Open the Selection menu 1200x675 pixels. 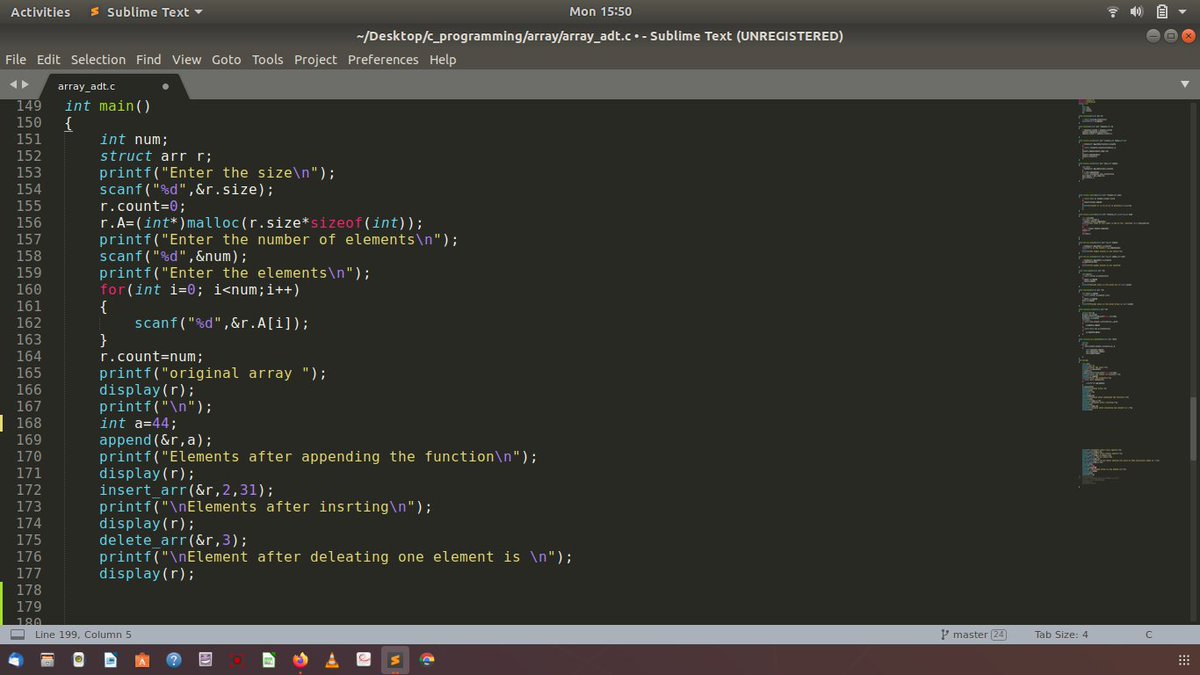click(98, 59)
